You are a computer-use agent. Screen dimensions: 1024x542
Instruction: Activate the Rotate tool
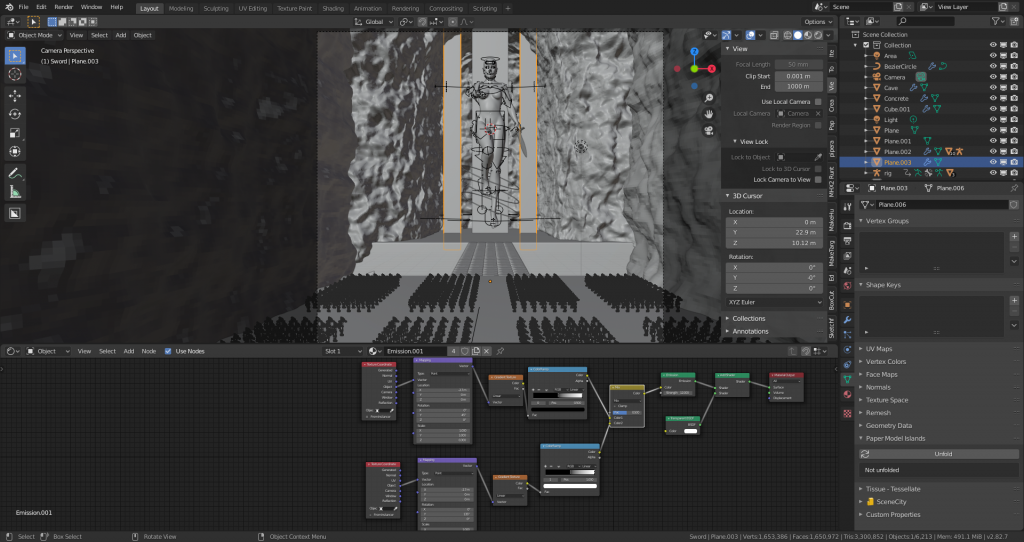click(x=16, y=114)
